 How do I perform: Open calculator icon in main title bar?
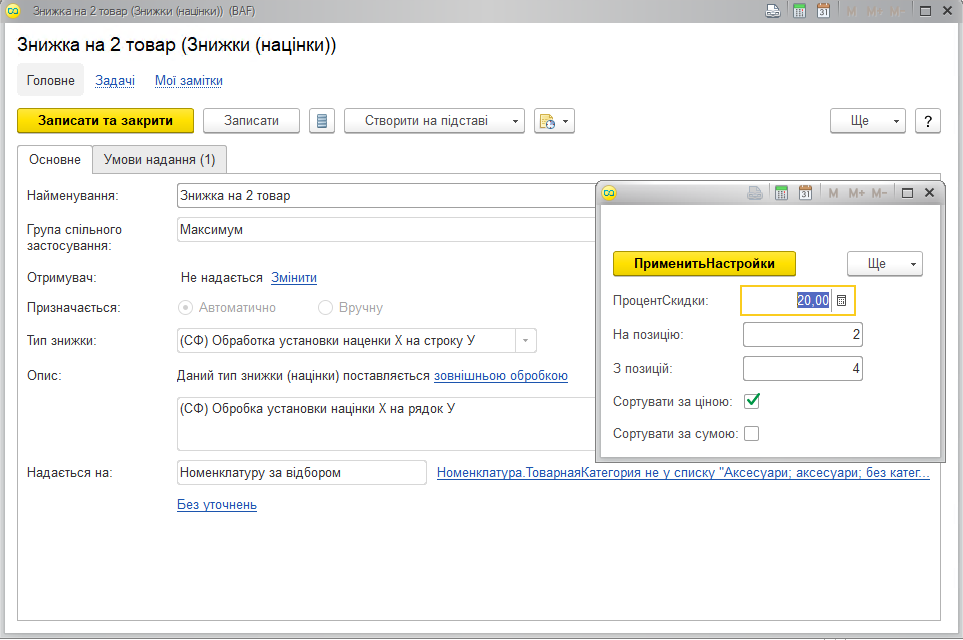[x=799, y=11]
